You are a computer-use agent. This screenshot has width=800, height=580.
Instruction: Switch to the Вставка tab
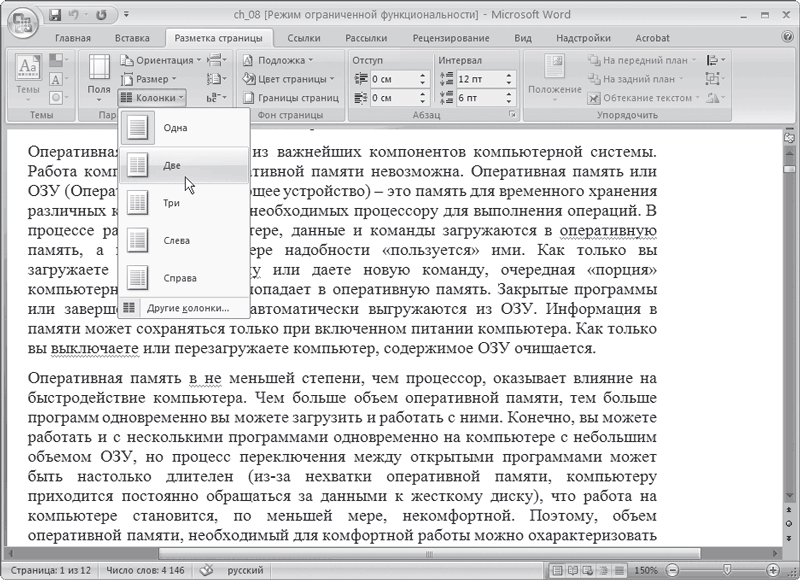[132, 37]
